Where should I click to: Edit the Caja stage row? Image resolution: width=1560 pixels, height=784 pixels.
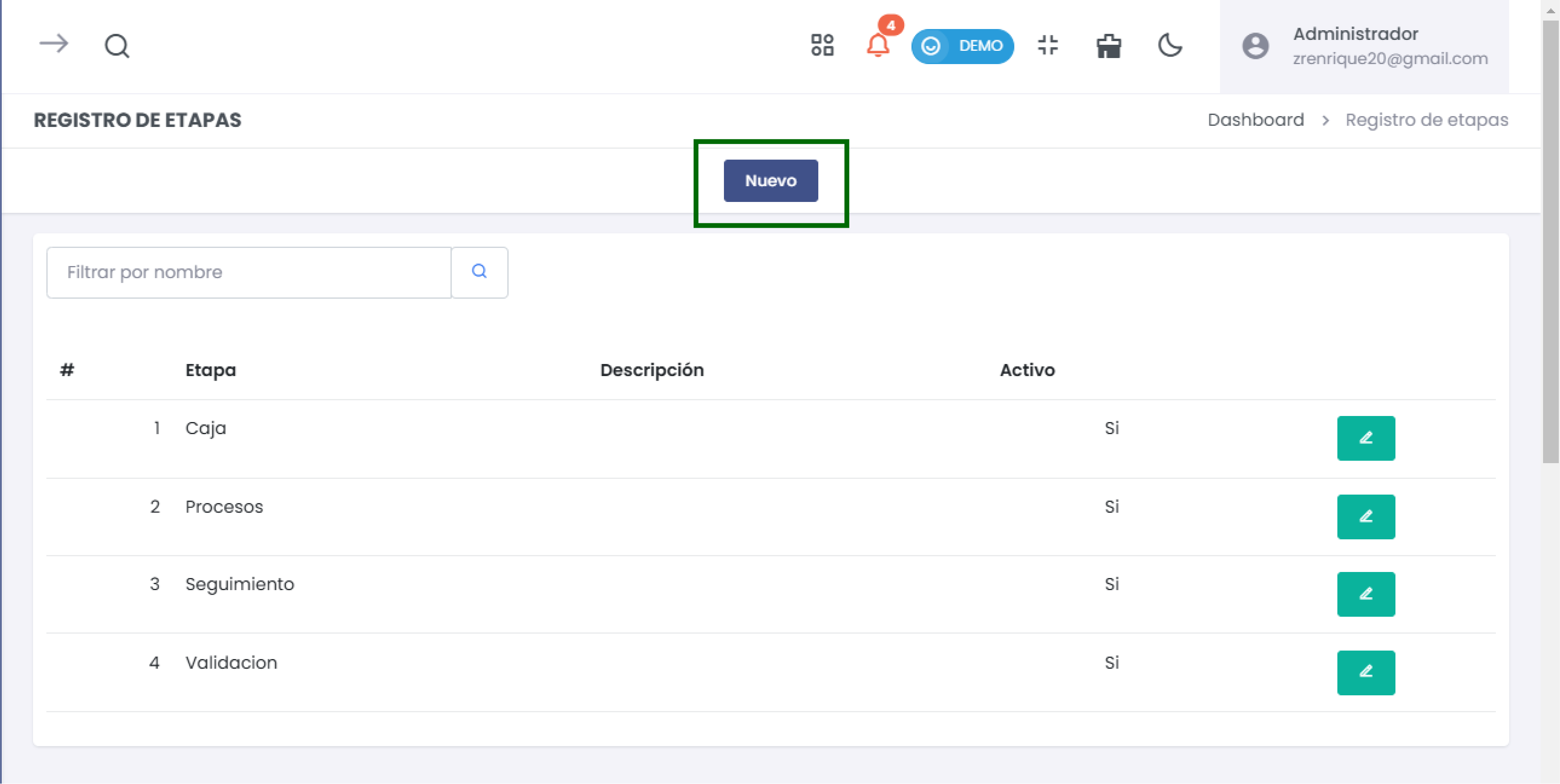coord(1366,438)
